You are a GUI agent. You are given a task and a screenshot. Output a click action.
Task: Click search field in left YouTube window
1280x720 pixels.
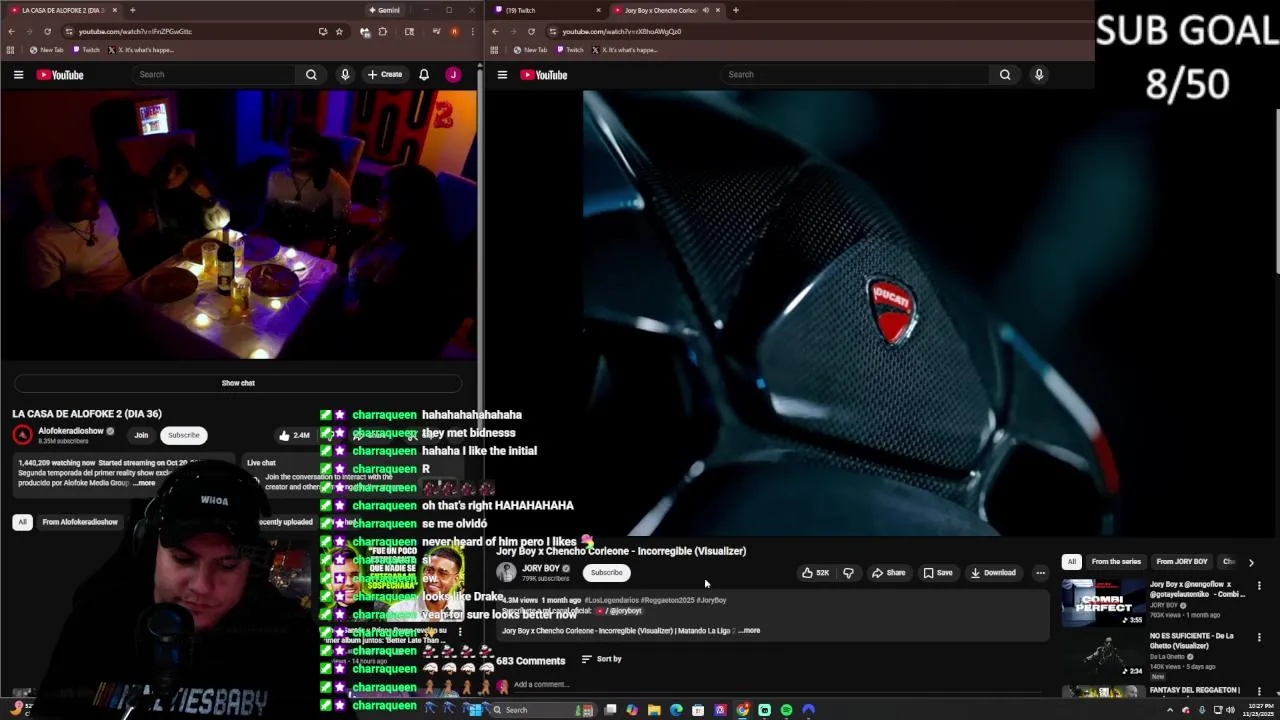click(215, 74)
